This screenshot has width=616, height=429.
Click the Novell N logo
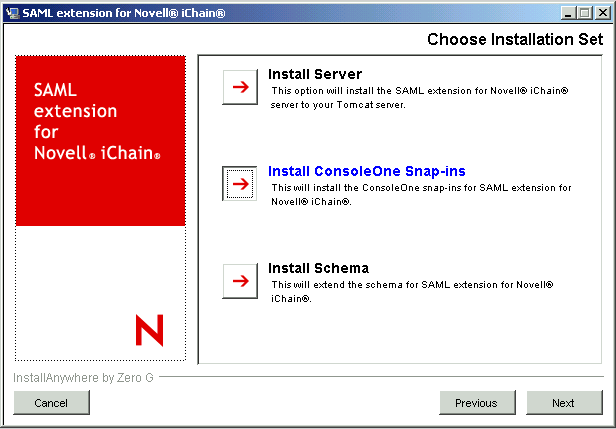pos(149,330)
